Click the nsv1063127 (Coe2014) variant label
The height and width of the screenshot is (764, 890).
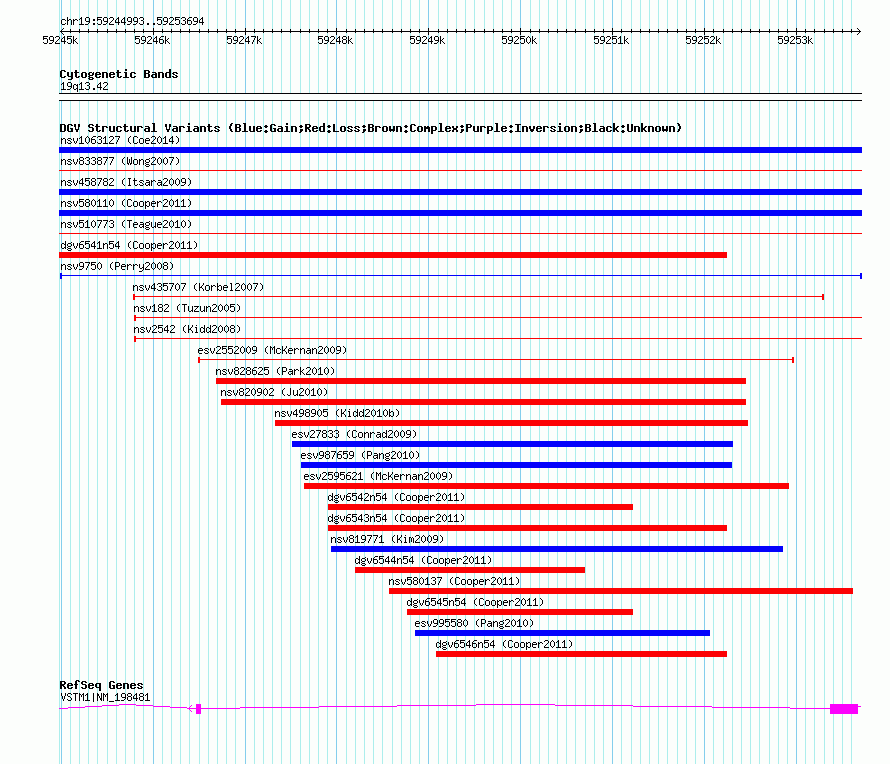tap(120, 140)
